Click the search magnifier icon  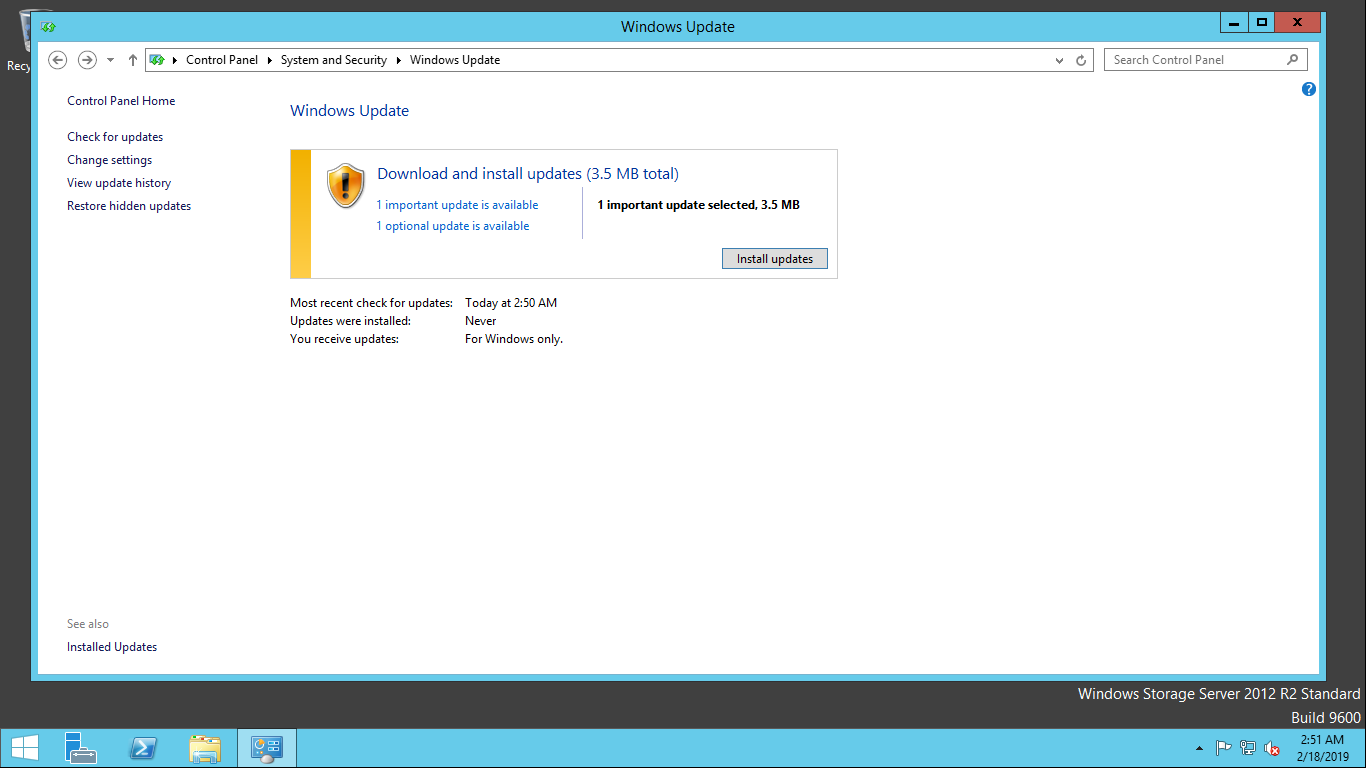click(x=1292, y=60)
